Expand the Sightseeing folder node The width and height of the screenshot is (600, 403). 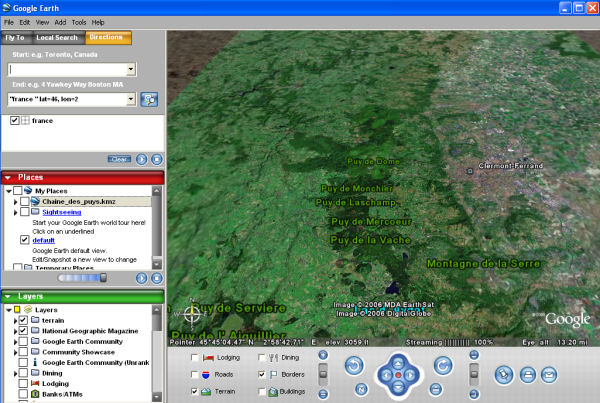point(15,212)
